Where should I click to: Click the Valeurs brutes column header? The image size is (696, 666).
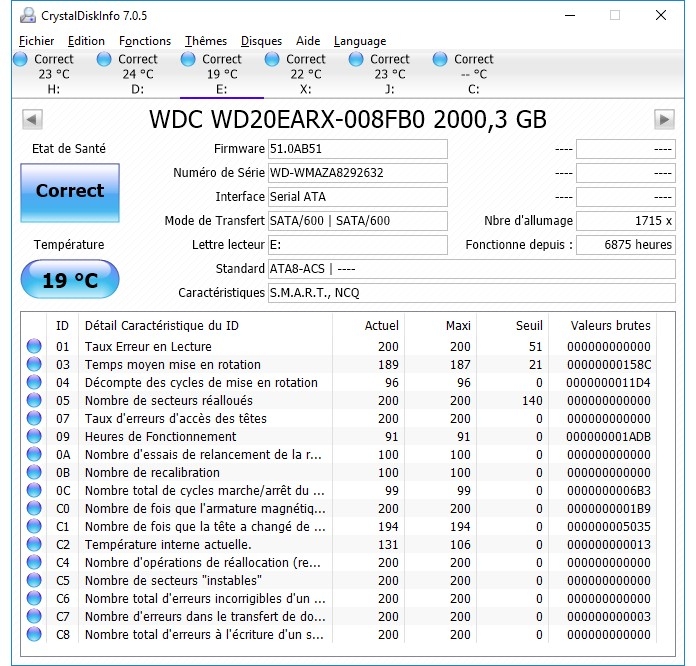tap(602, 325)
